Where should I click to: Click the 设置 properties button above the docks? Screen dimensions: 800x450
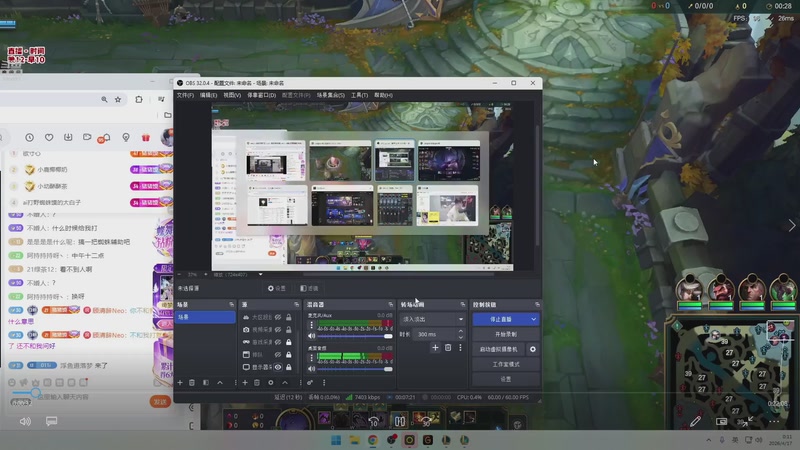pyautogui.click(x=277, y=288)
